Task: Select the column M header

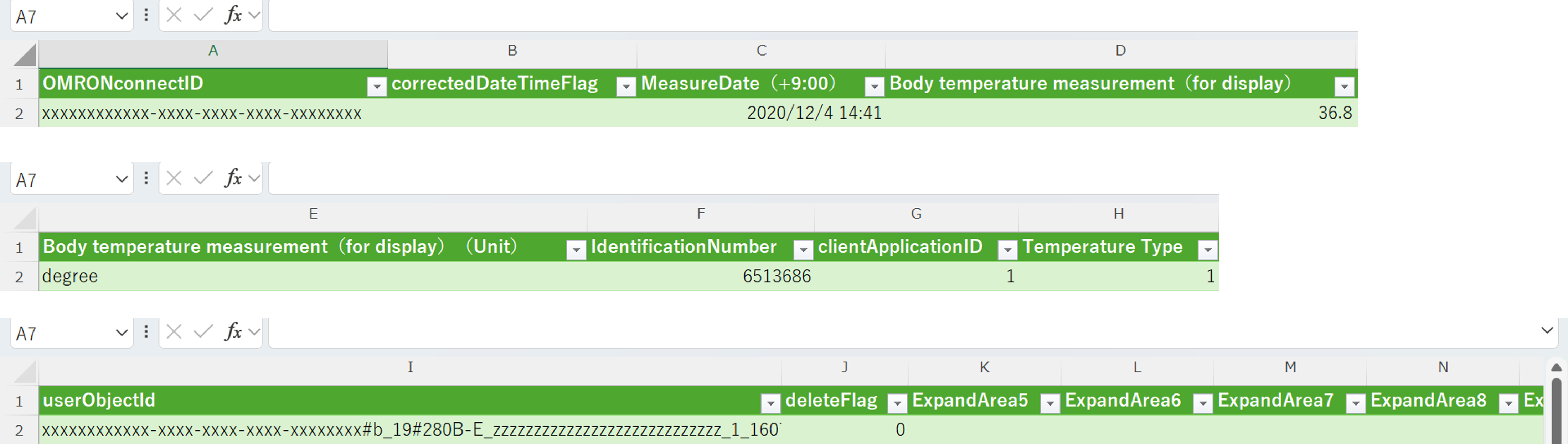Action: coord(1290,367)
